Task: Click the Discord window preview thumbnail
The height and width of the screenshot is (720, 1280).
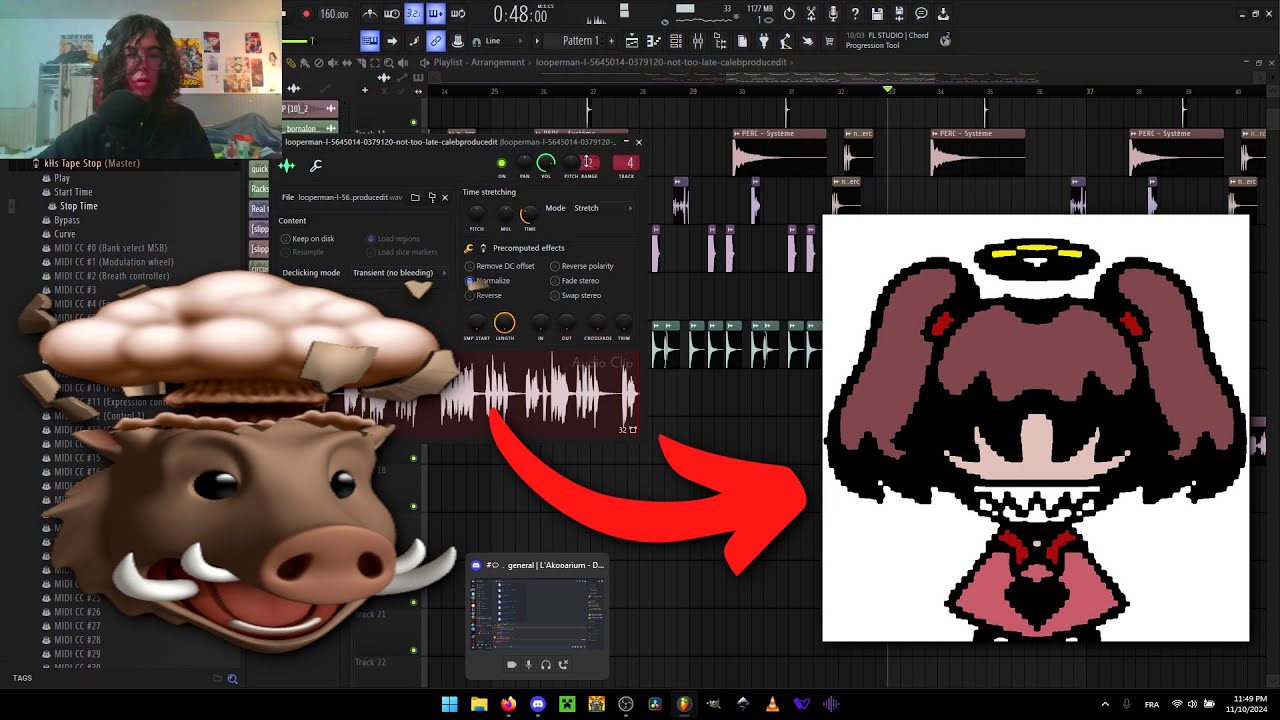Action: [537, 613]
